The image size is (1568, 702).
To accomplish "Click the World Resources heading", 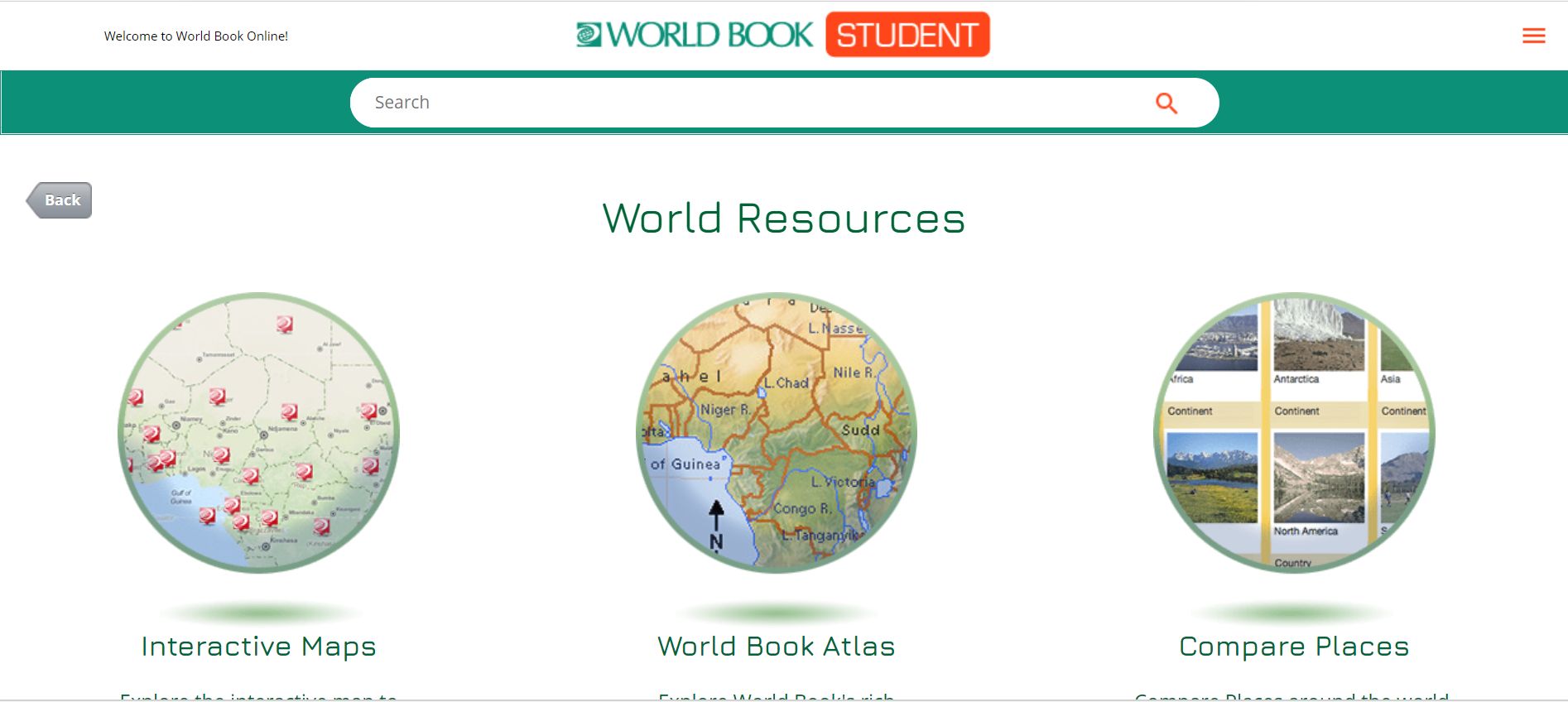I will [784, 219].
